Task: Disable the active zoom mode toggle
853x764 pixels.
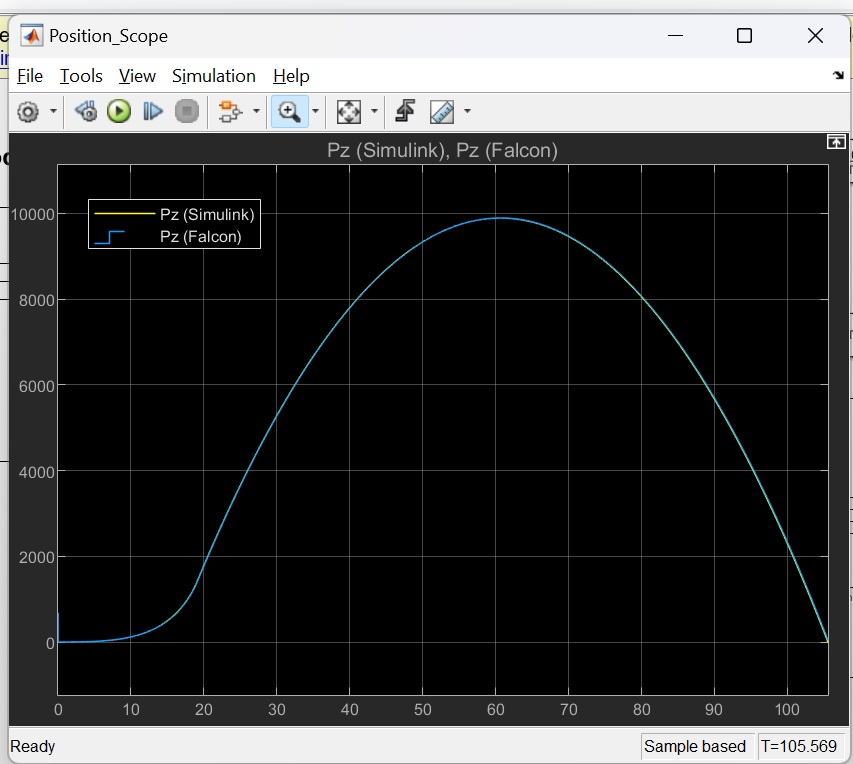Action: click(x=287, y=111)
